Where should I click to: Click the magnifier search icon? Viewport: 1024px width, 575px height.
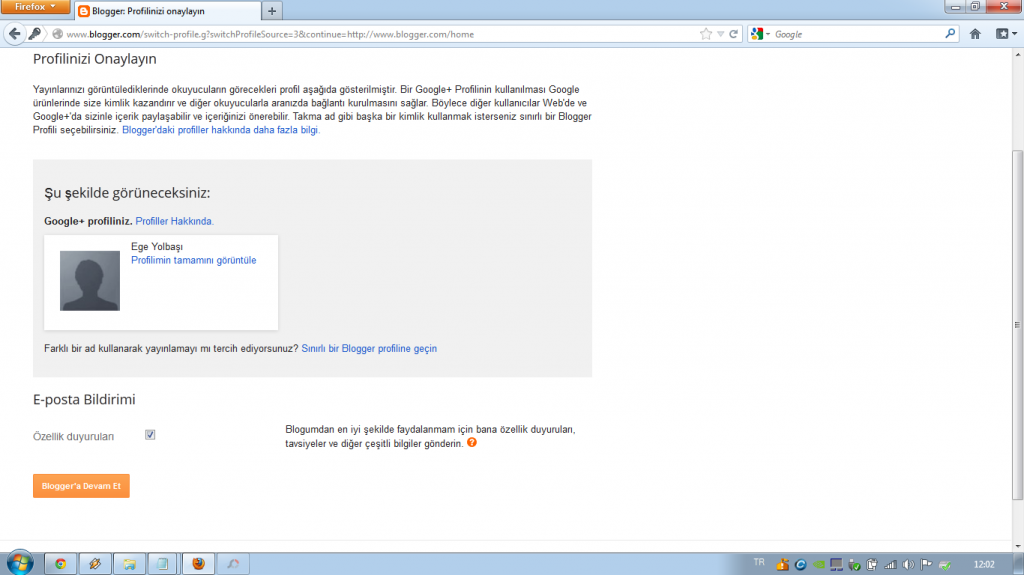[x=950, y=33]
